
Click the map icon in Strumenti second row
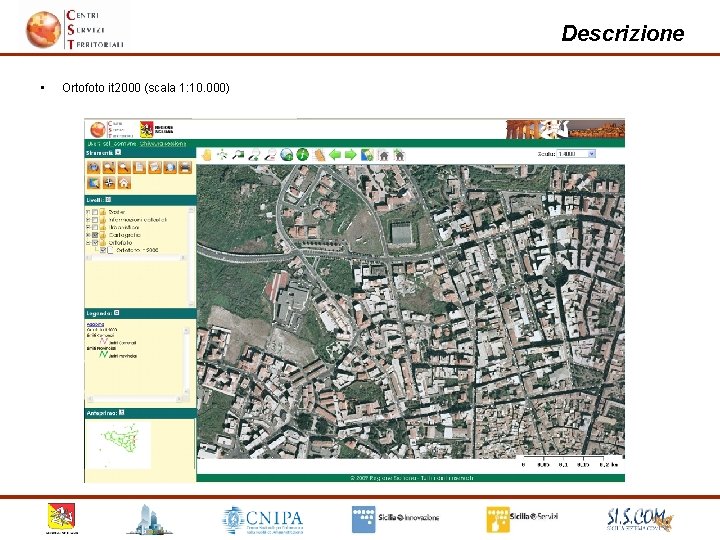[x=94, y=183]
